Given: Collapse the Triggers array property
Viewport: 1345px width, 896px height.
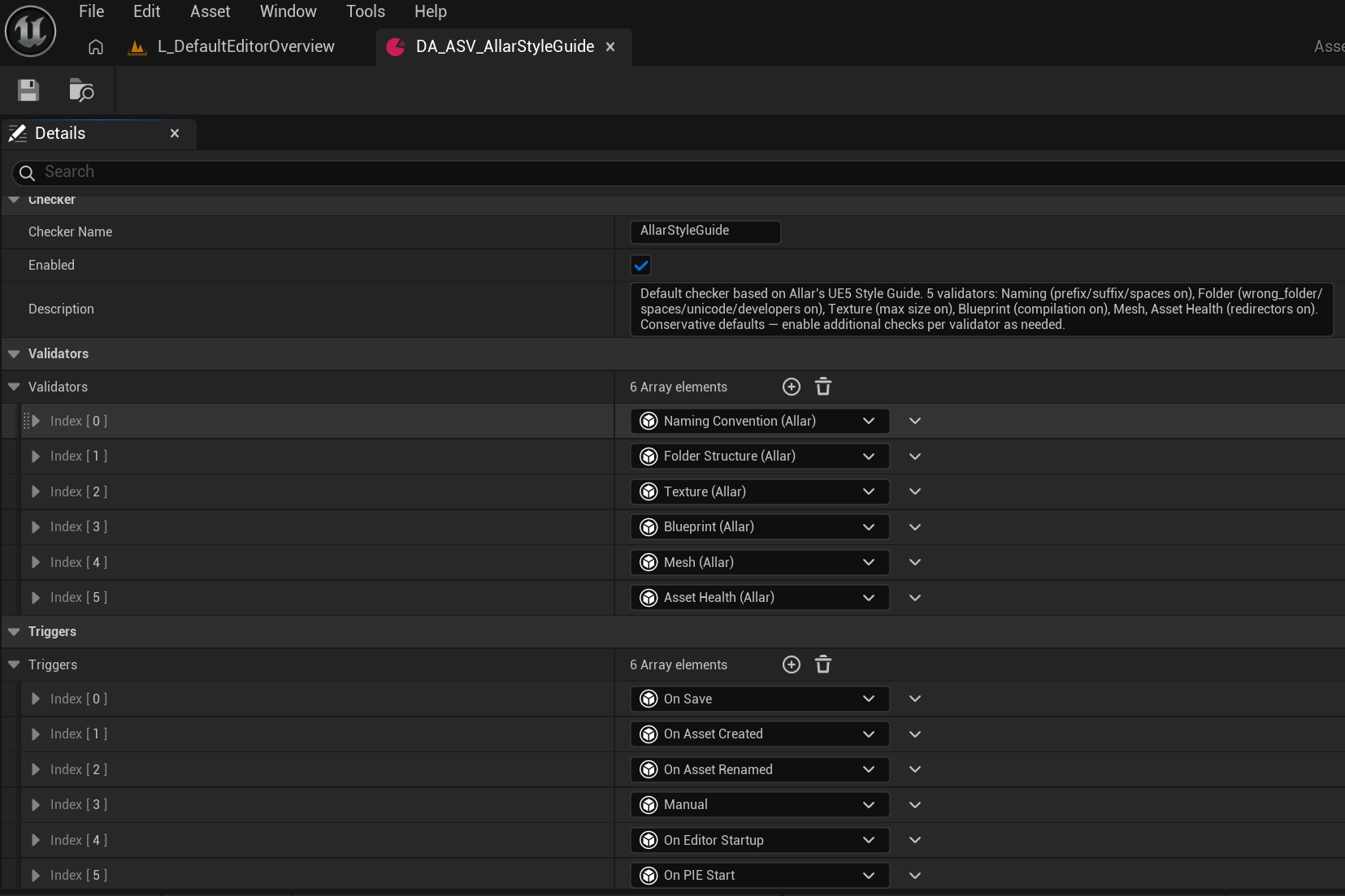Looking at the screenshot, I should pyautogui.click(x=14, y=664).
